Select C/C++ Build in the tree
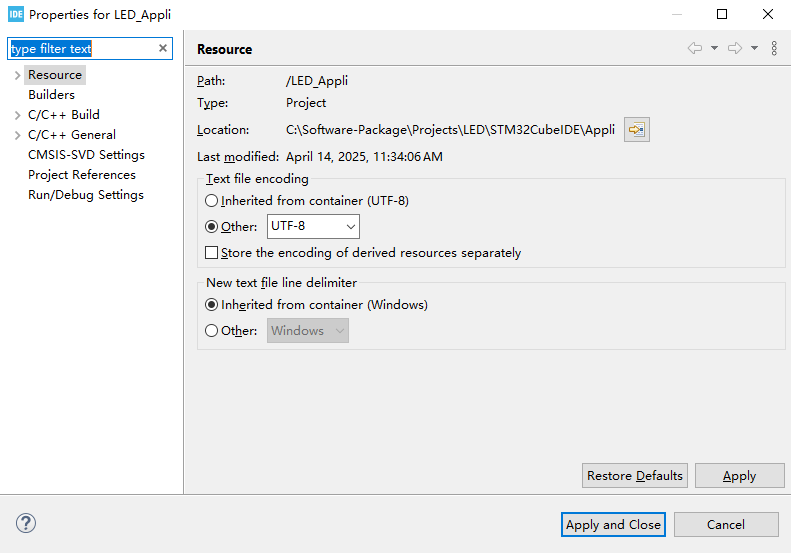791x553 pixels. pyautogui.click(x=64, y=115)
